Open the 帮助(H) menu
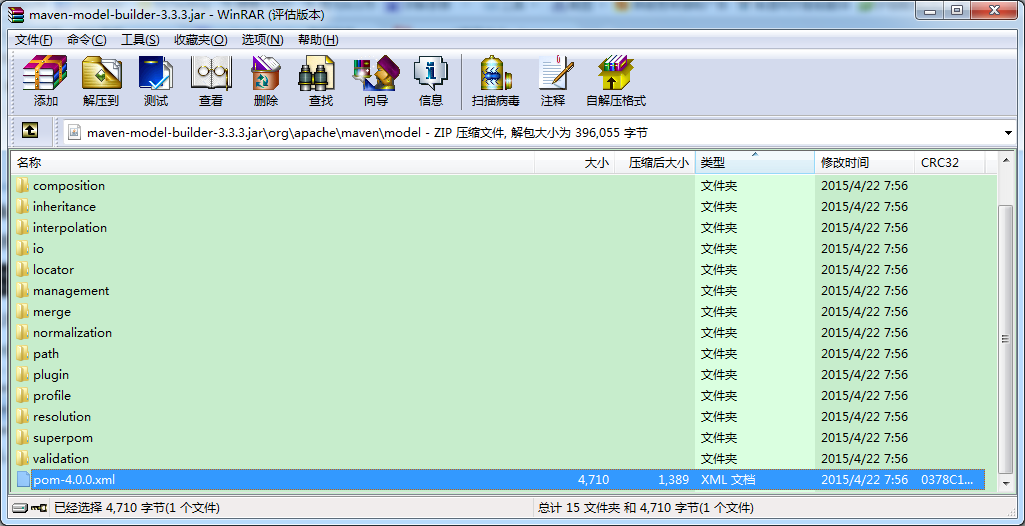 coord(318,40)
